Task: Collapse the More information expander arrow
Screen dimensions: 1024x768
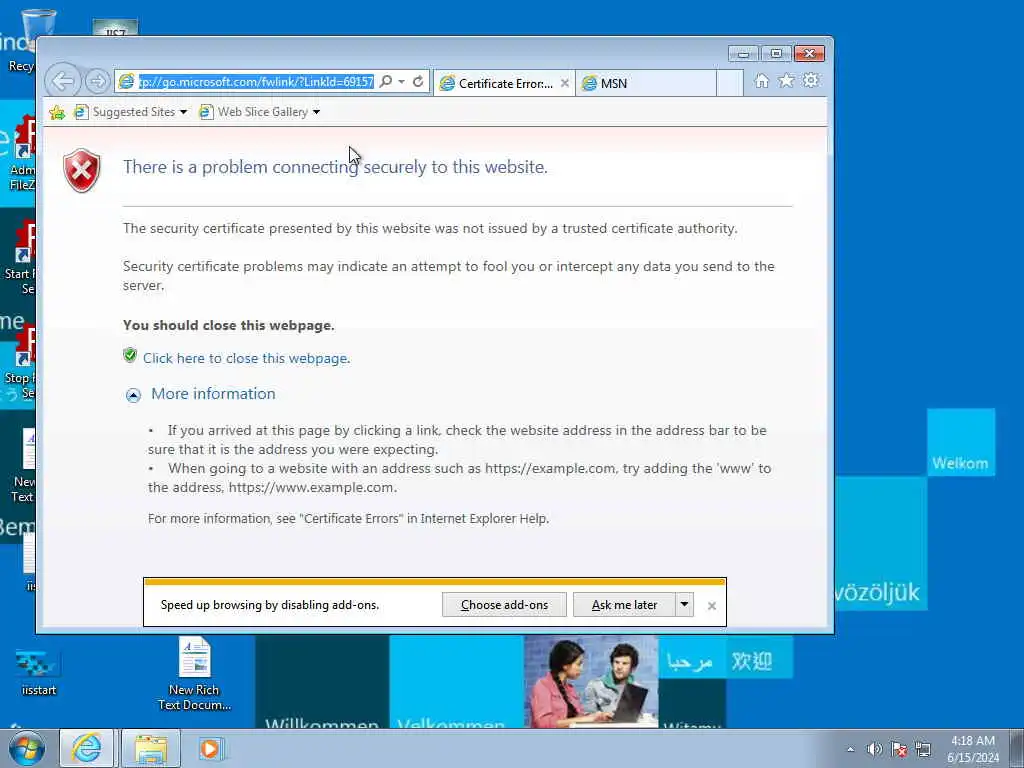Action: pyautogui.click(x=133, y=395)
